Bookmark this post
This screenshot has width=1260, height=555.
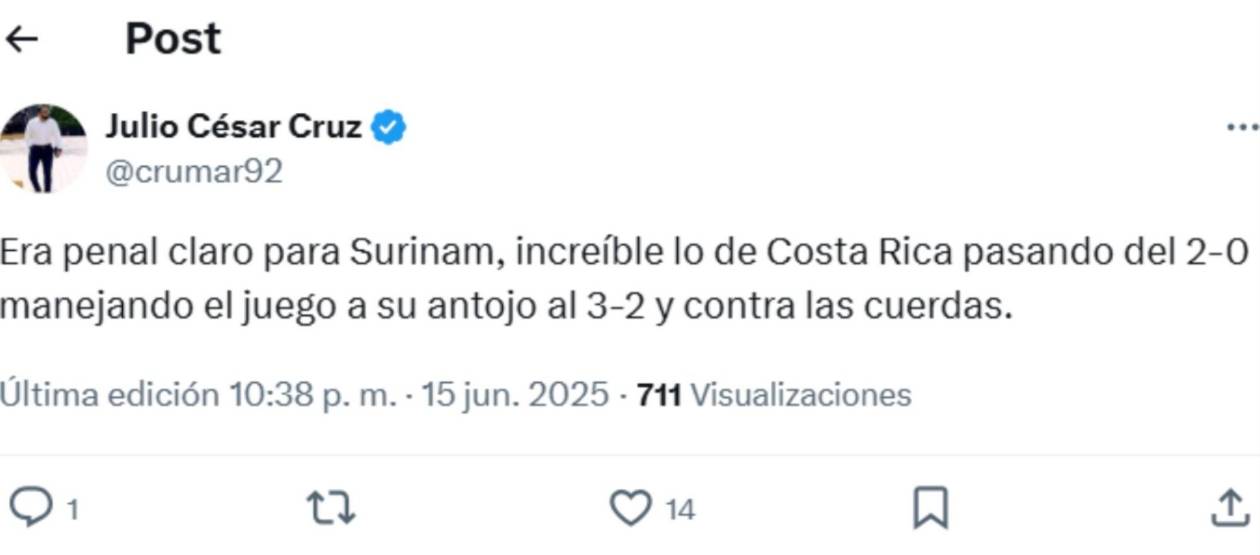(930, 509)
